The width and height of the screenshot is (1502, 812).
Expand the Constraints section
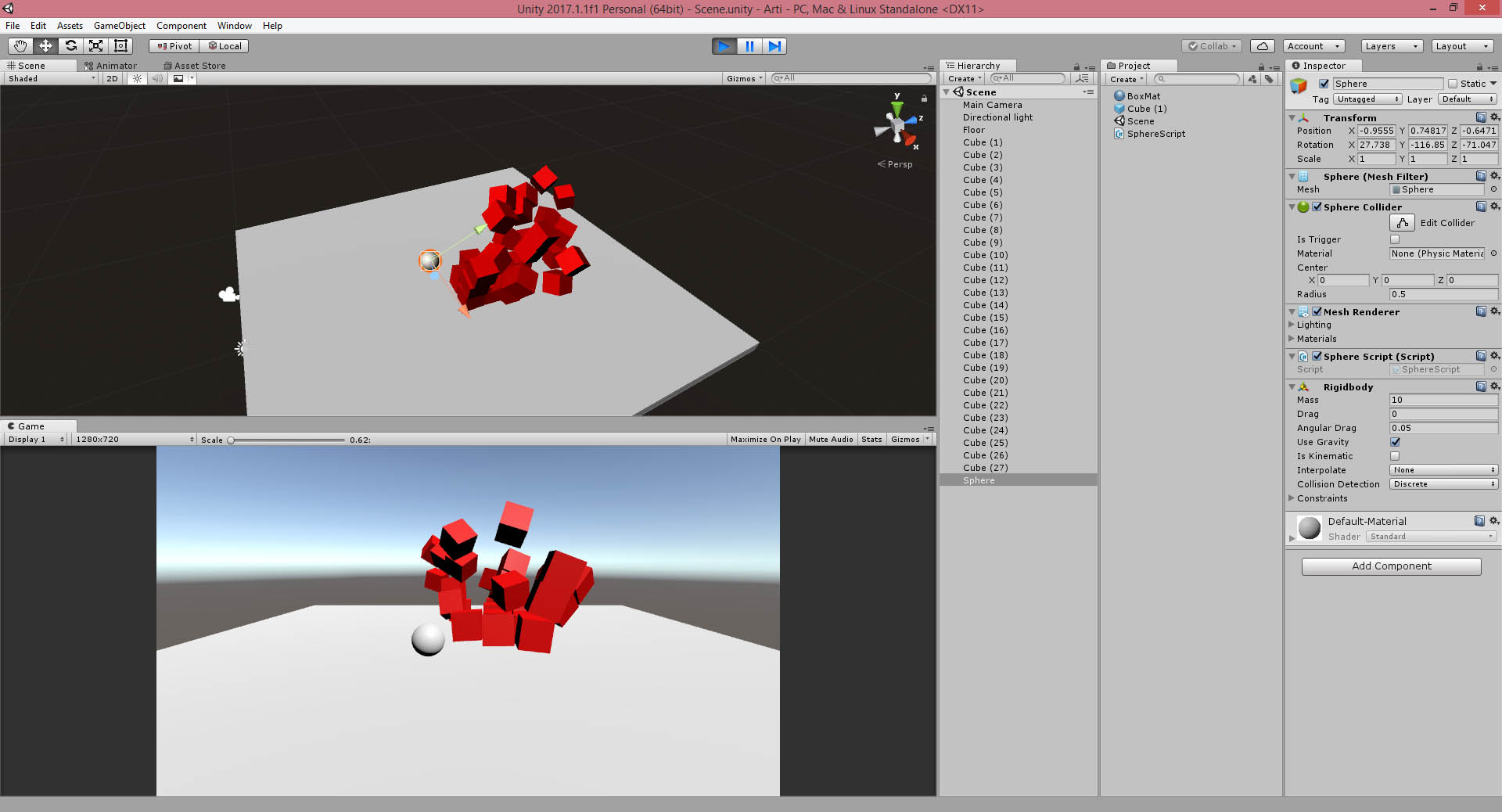1292,498
